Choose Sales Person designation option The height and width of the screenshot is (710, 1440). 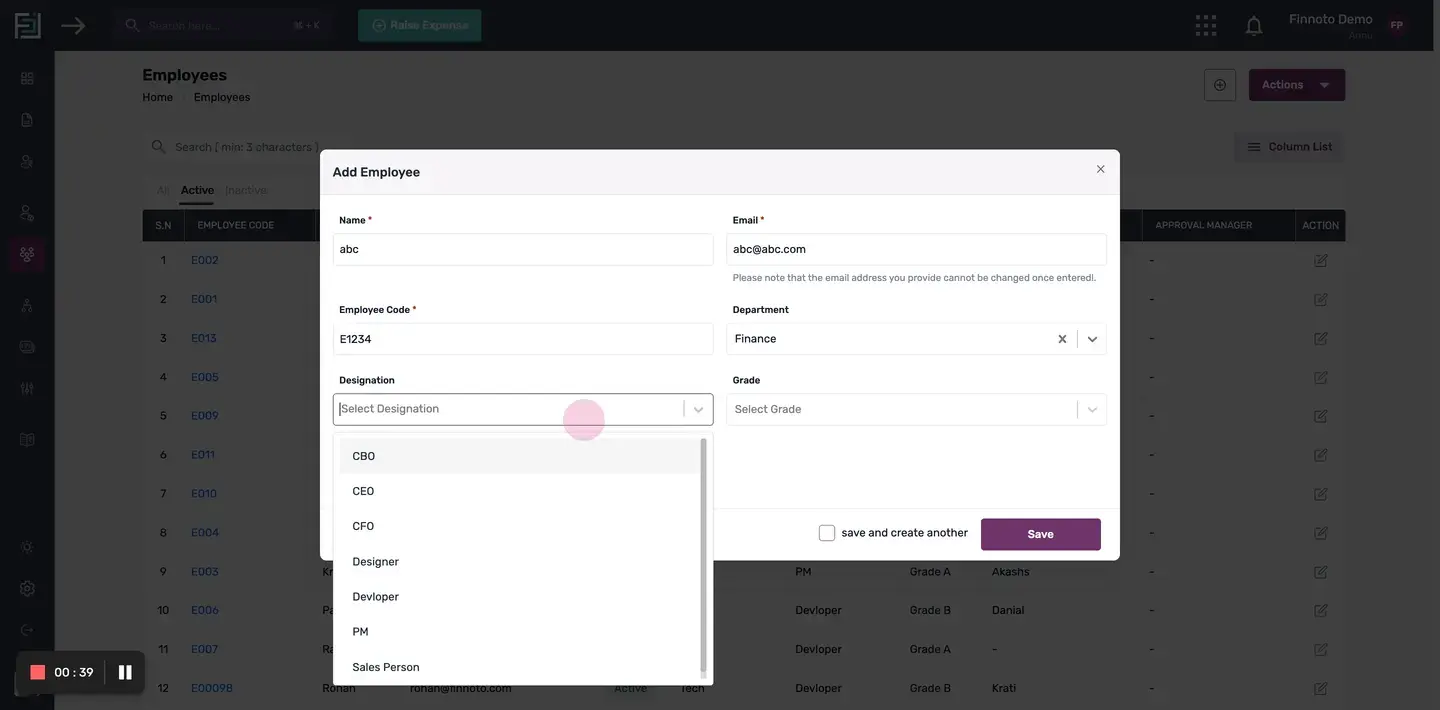[x=520, y=667]
